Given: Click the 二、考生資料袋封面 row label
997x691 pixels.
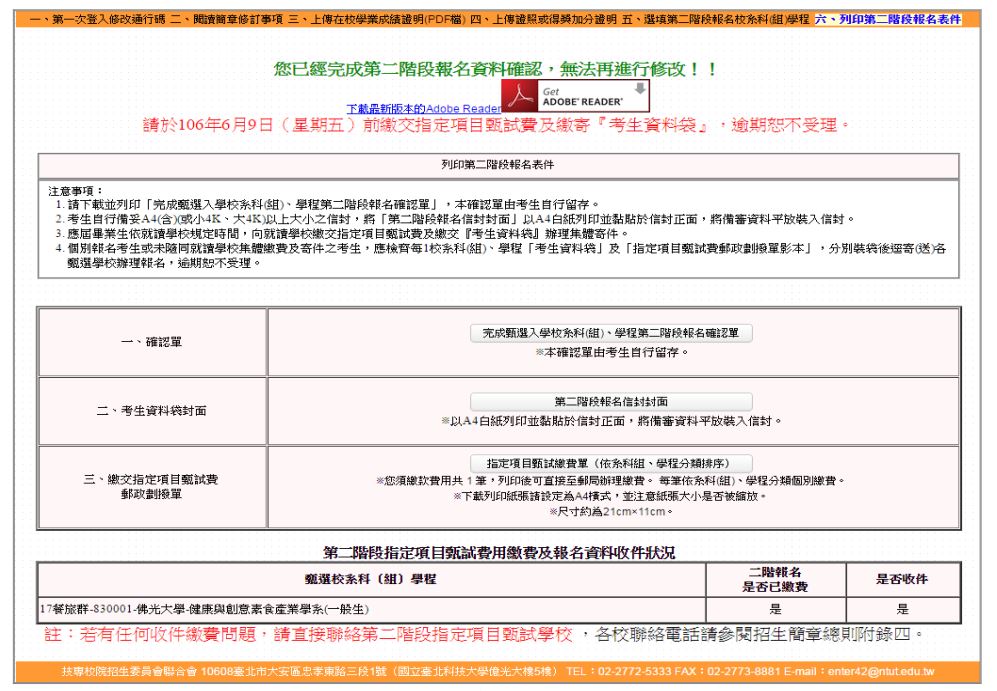Looking at the screenshot, I should tap(152, 411).
